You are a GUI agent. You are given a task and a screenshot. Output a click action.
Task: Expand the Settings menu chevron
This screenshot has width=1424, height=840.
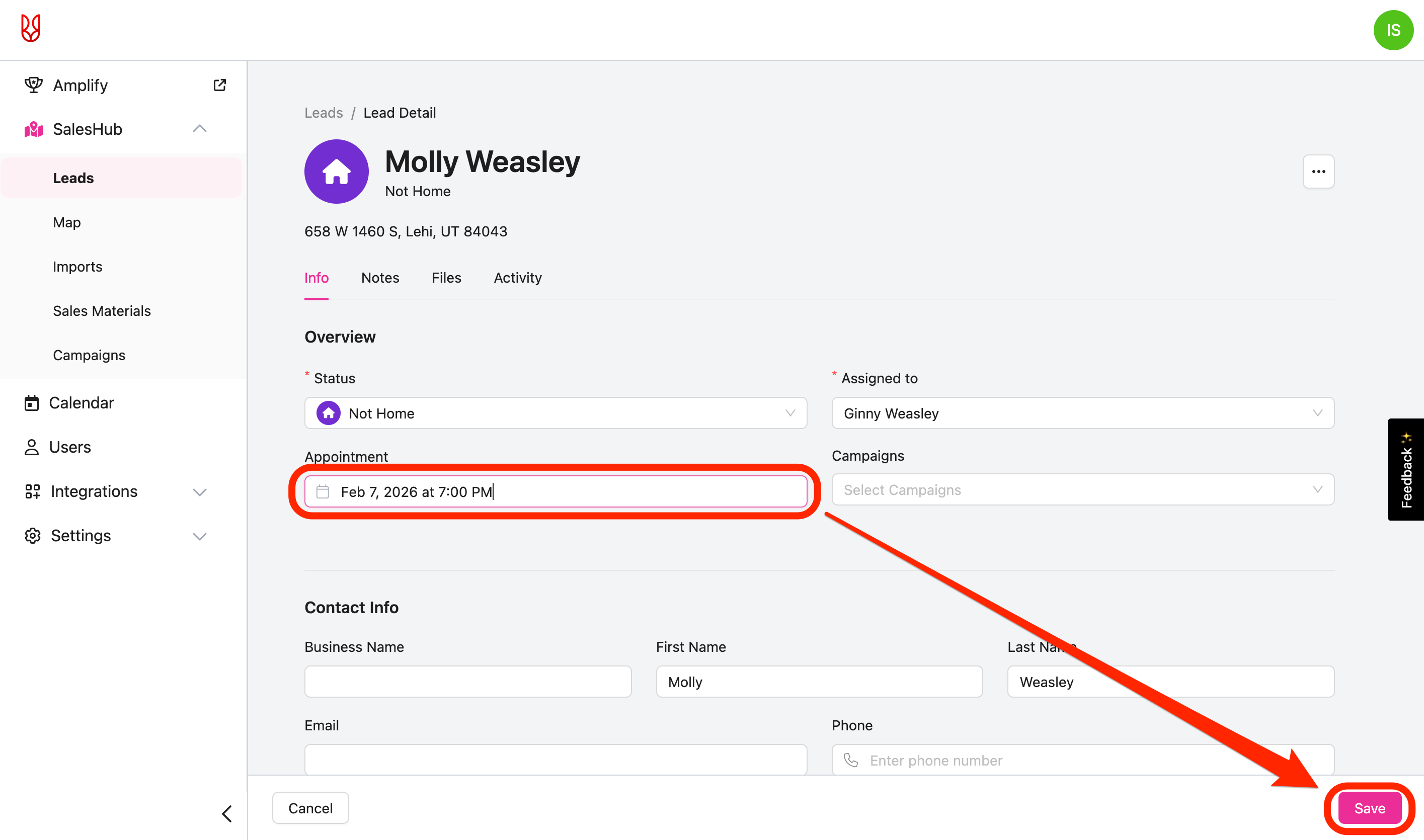tap(199, 536)
